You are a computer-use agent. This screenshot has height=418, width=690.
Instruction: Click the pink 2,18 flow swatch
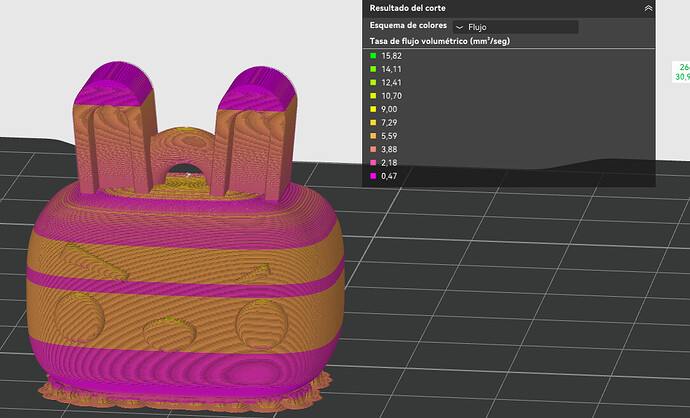point(373,163)
